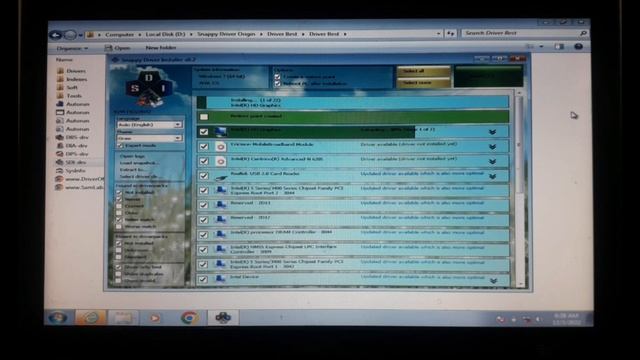Uncheck the Intel HD Graphics driver
The height and width of the screenshot is (360, 640).
click(x=204, y=132)
